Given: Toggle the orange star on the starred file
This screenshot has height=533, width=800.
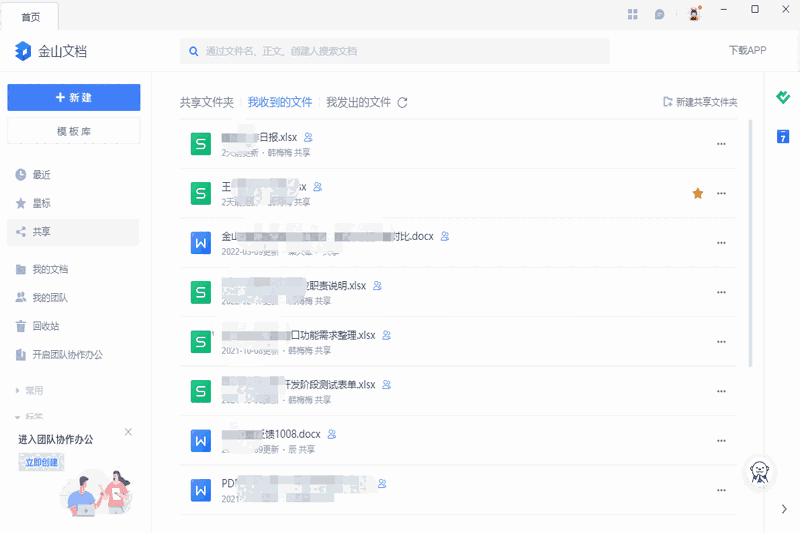Looking at the screenshot, I should 698,193.
